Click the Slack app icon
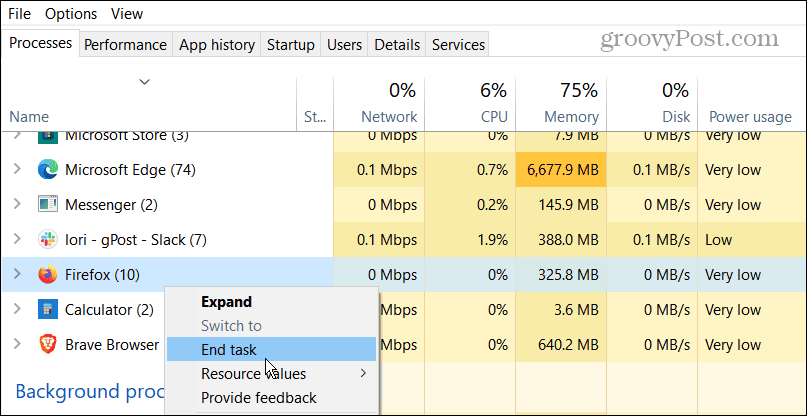Viewport: 807px width, 416px height. [x=48, y=239]
